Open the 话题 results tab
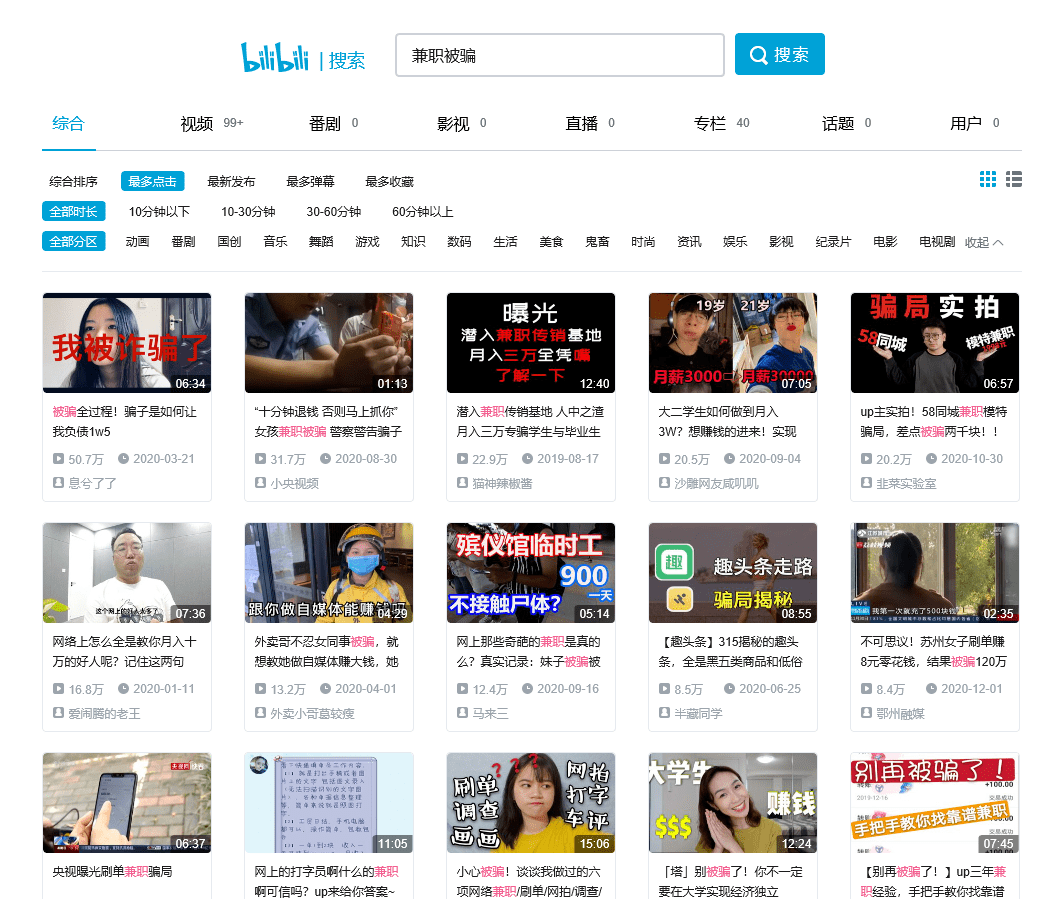Image resolution: width=1044 pixels, height=899 pixels. (x=846, y=123)
